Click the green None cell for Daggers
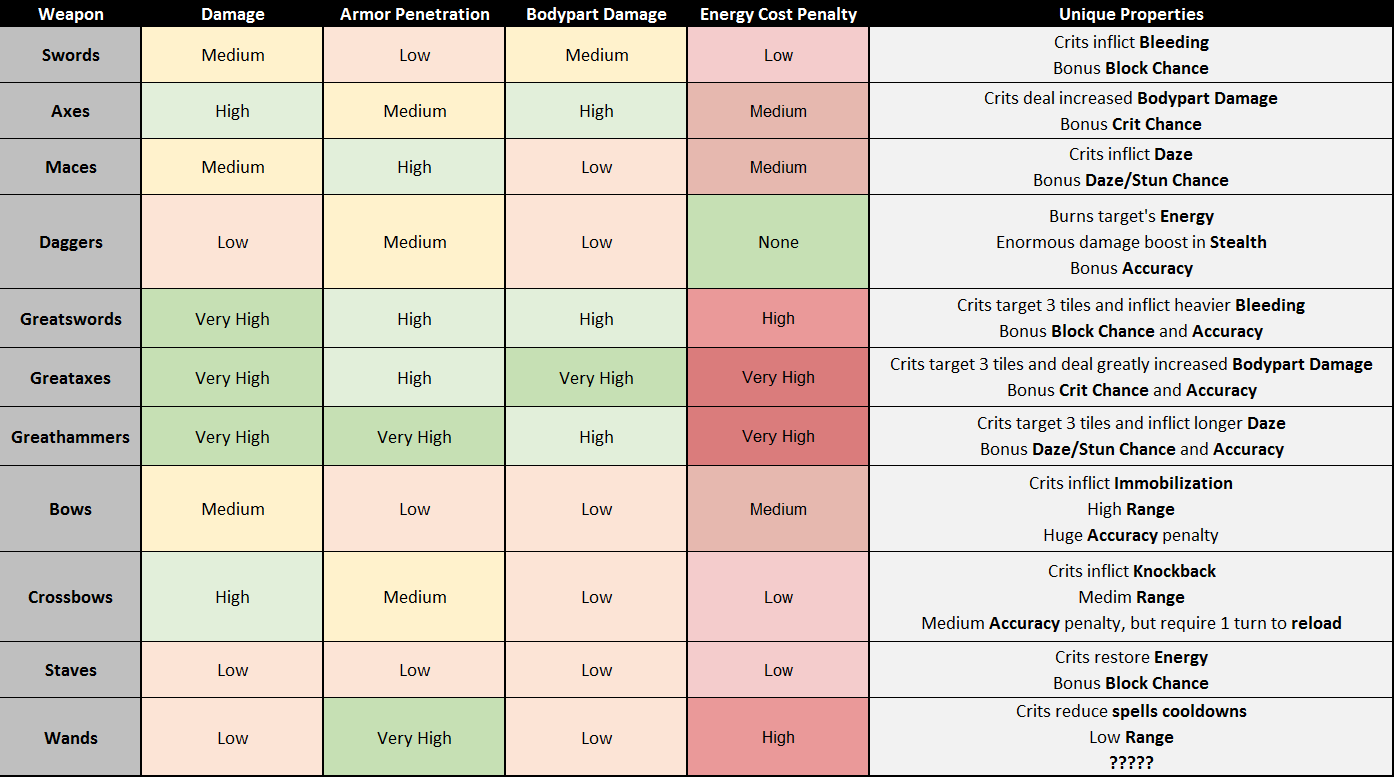The height and width of the screenshot is (777, 1394). [x=778, y=242]
